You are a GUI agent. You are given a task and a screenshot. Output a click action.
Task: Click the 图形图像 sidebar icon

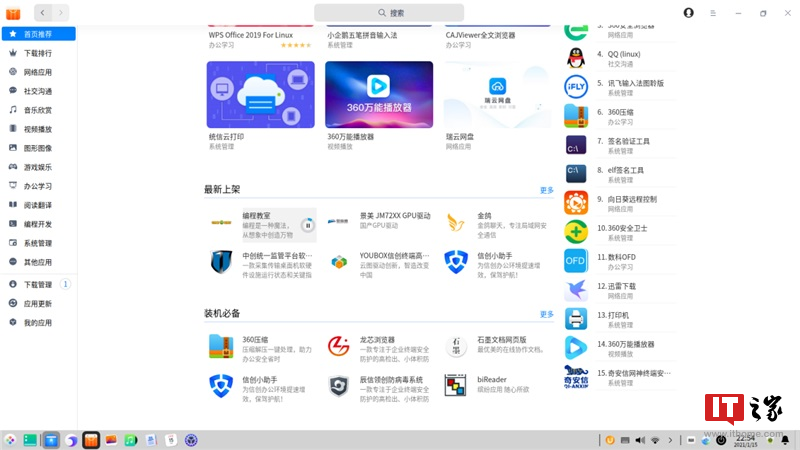(13, 148)
